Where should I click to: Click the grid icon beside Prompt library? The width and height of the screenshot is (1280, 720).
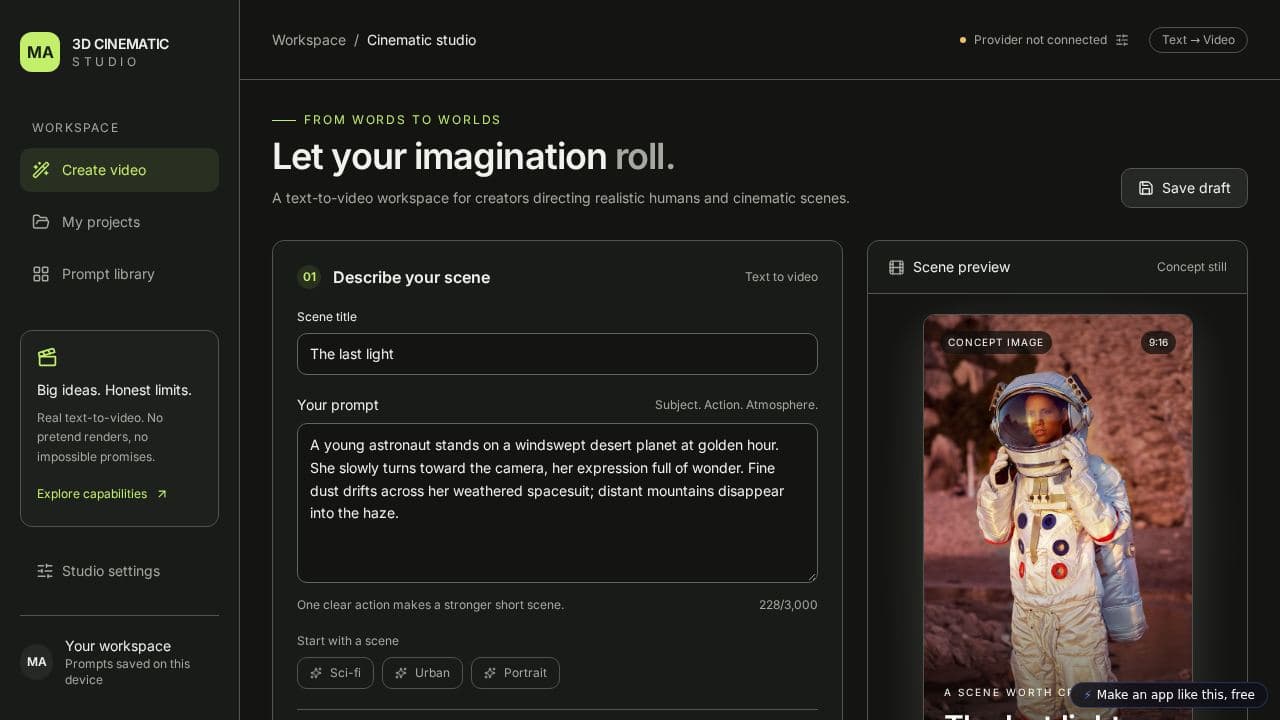41,274
